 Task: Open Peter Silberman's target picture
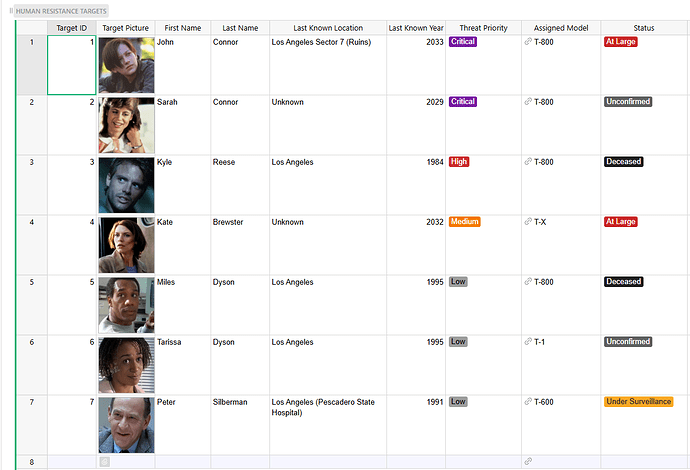coord(126,425)
